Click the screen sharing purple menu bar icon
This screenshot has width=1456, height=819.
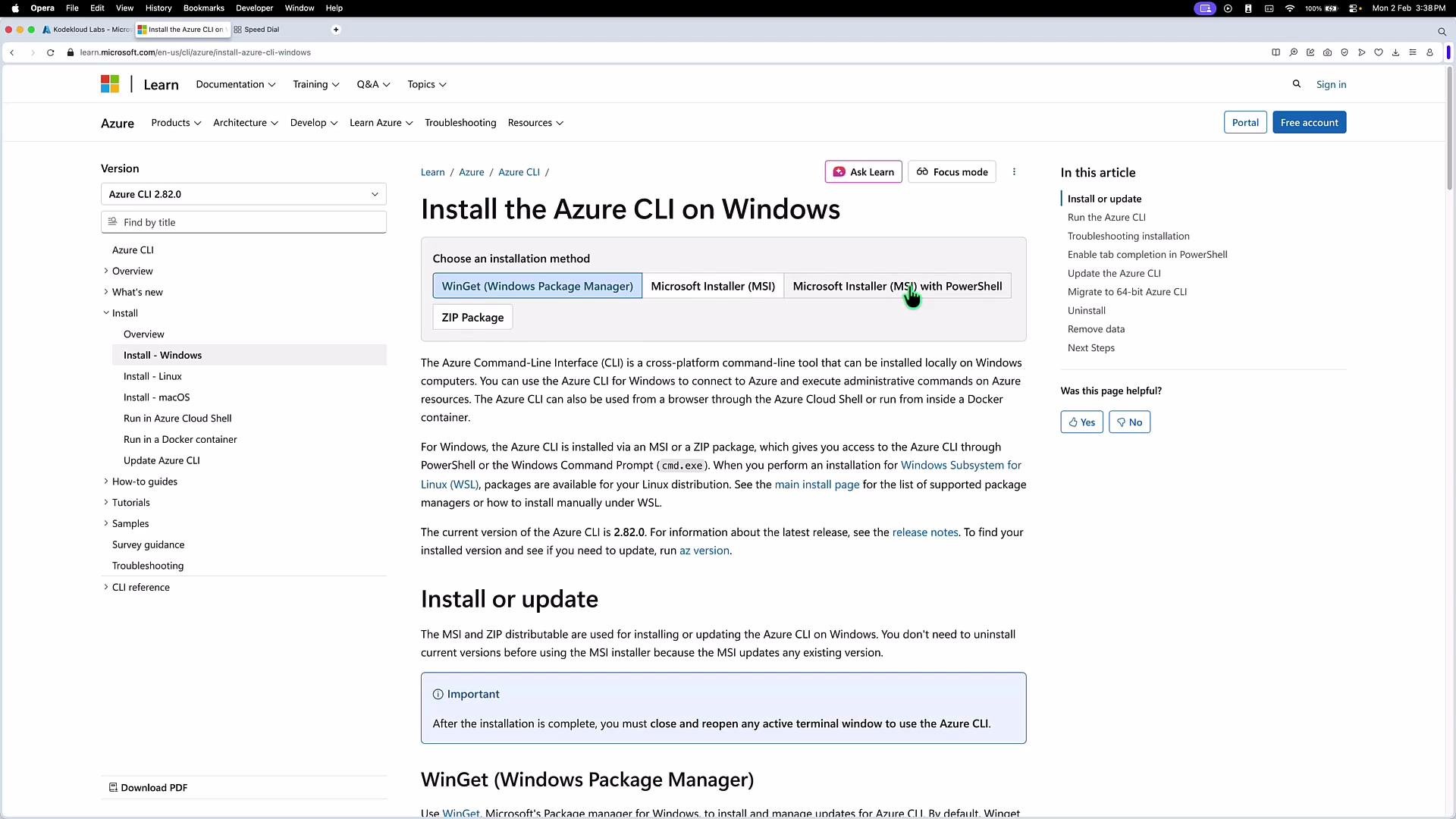1205,8
